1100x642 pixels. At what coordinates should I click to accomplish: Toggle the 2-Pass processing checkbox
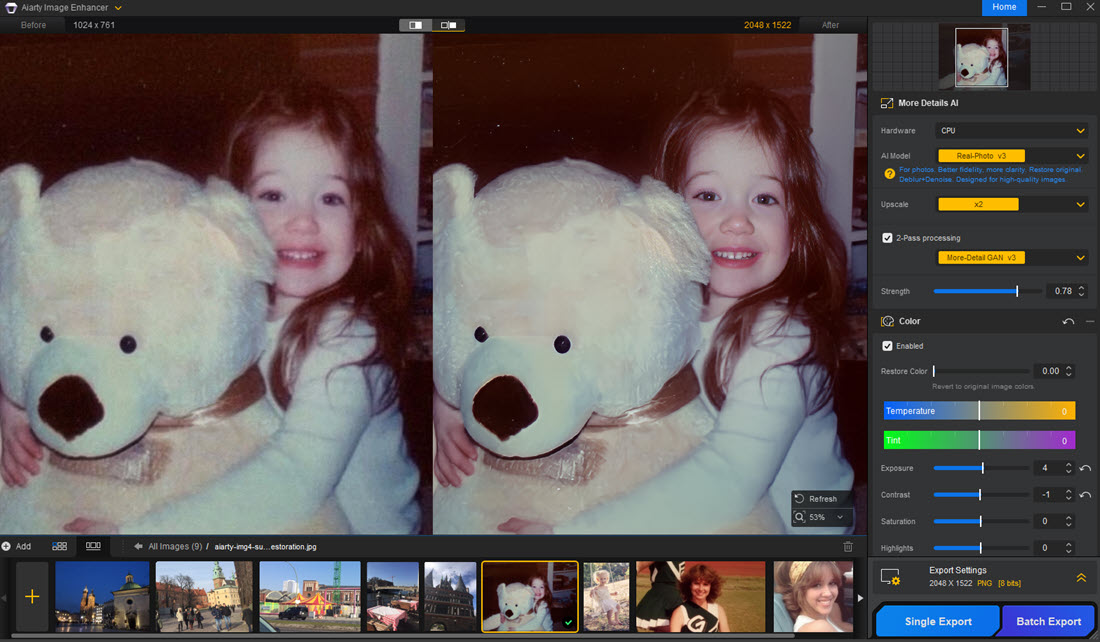pyautogui.click(x=887, y=238)
